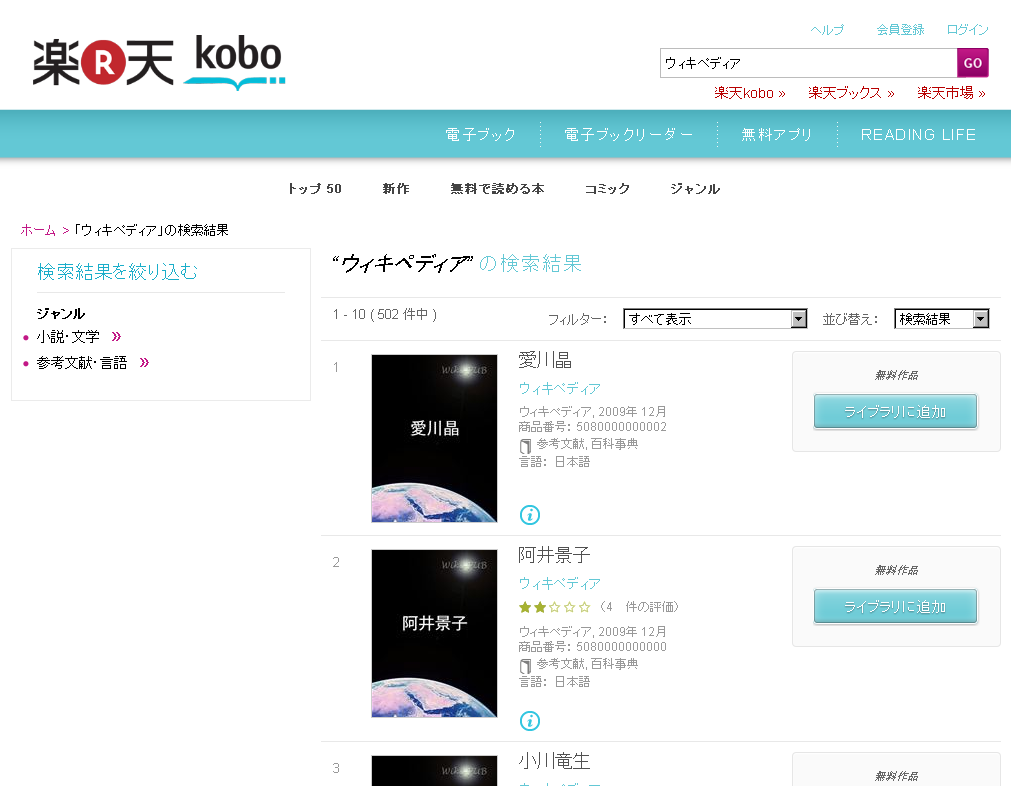Image resolution: width=1011 pixels, height=786 pixels.
Task: Open the 電子ブックリーダー menu
Action: (628, 134)
